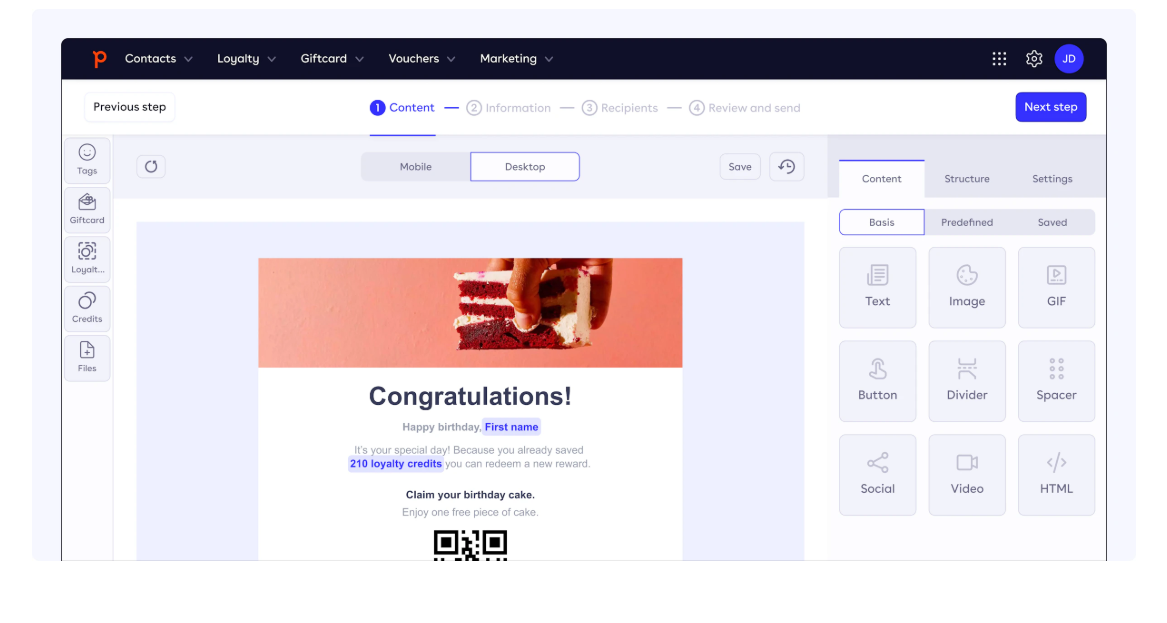Switch preview to Desktop view
The height and width of the screenshot is (623, 1167).
525,167
